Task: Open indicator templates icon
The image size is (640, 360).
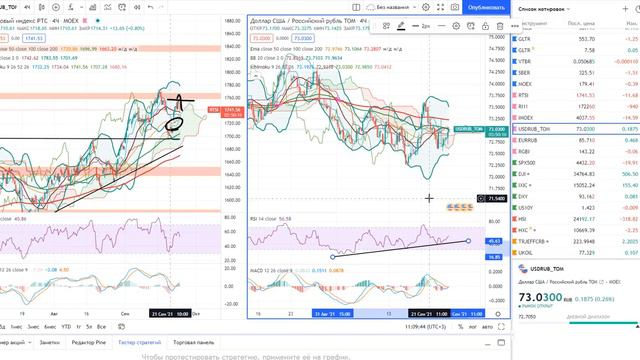Action: [x=107, y=7]
